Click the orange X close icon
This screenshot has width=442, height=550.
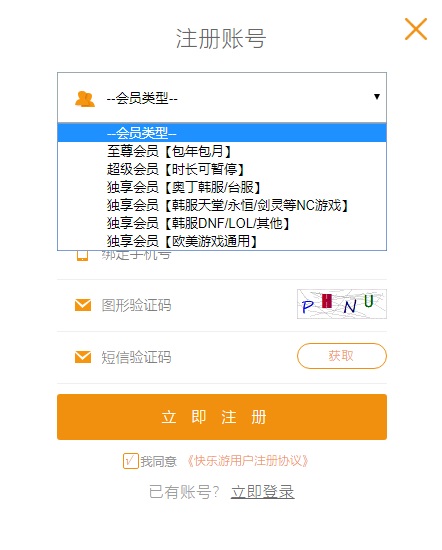416,29
